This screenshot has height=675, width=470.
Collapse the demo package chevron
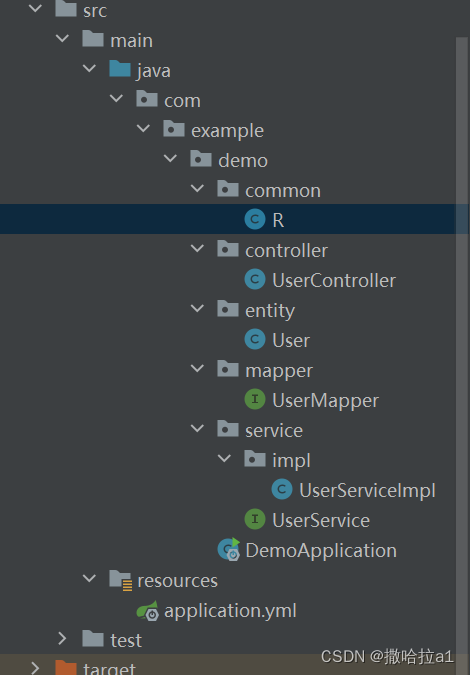point(170,158)
